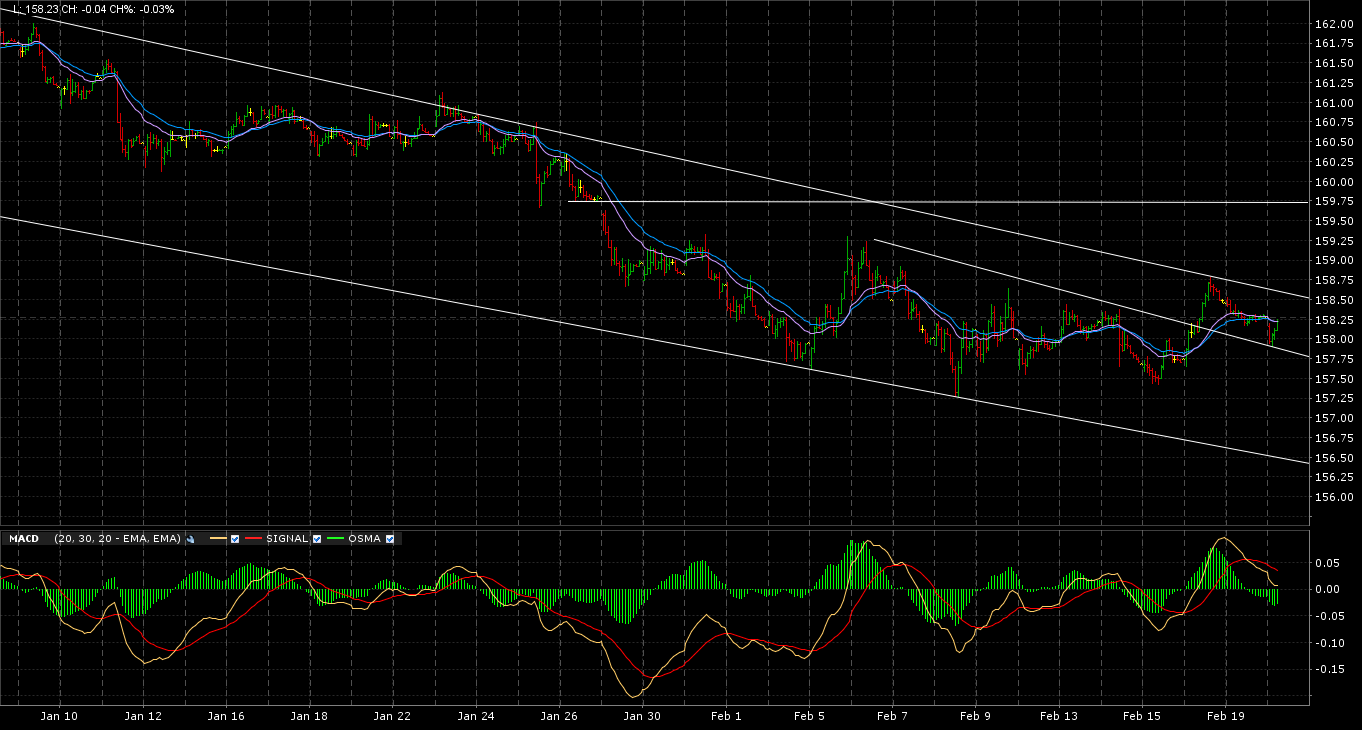Select the horizontal line drawn at 159.75
This screenshot has height=730, width=1362.
(x=938, y=202)
